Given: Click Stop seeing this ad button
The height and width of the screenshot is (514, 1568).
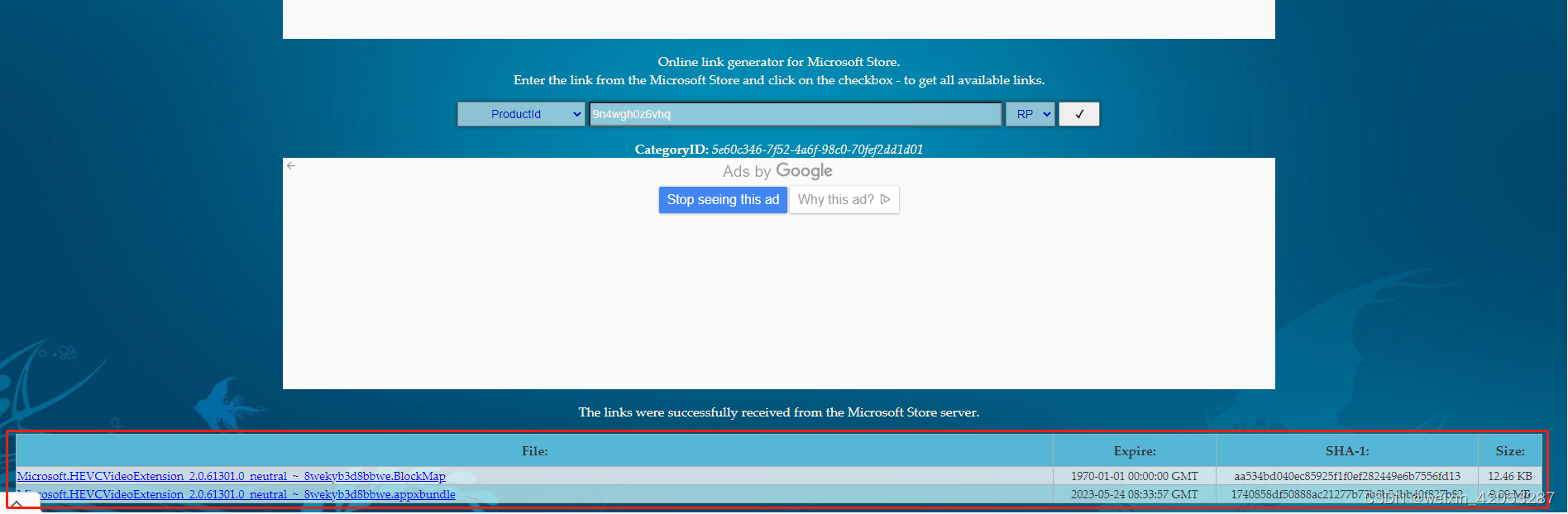Looking at the screenshot, I should coord(723,200).
